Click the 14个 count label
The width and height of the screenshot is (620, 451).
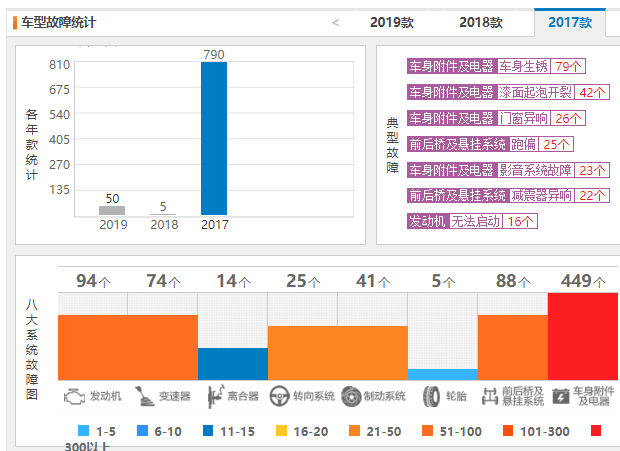[233, 281]
